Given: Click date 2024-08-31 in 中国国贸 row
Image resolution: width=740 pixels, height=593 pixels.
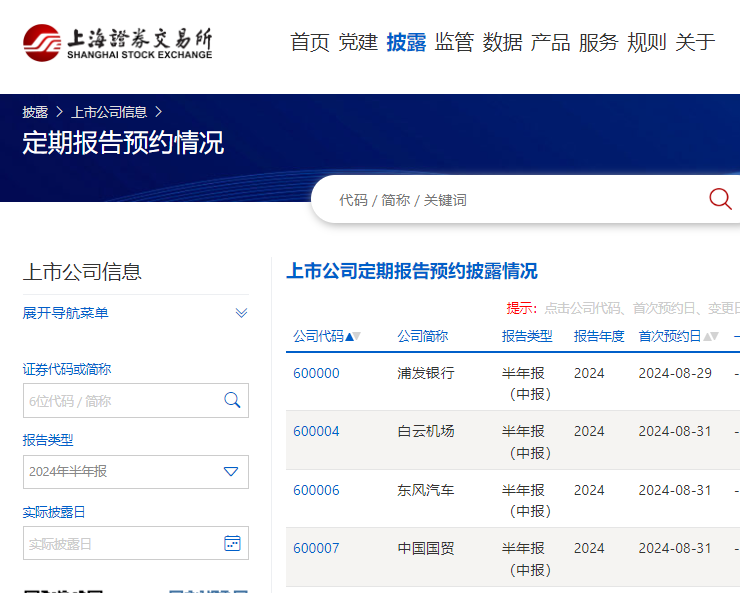Looking at the screenshot, I should (675, 548).
